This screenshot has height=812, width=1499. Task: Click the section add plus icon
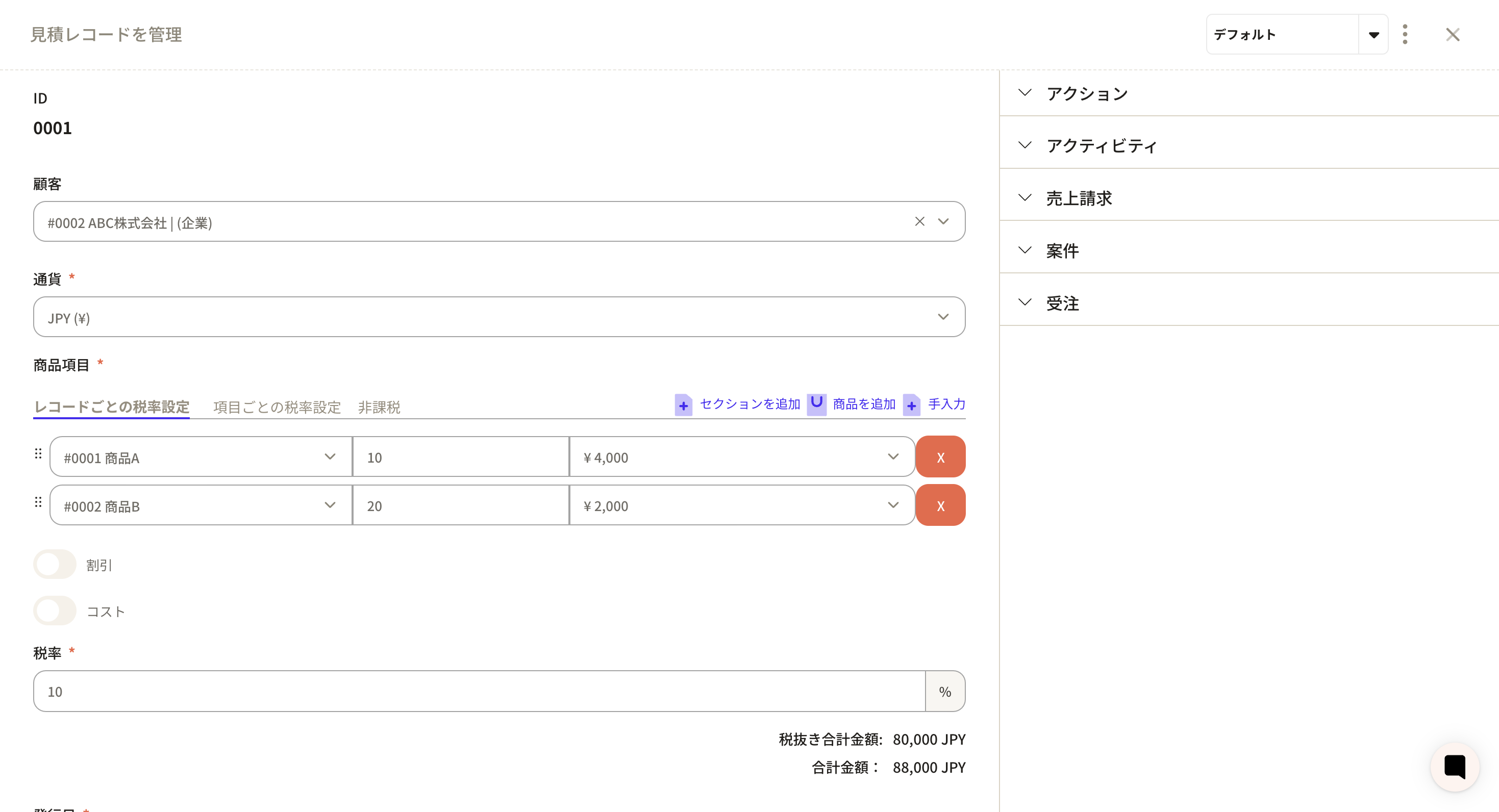point(683,405)
